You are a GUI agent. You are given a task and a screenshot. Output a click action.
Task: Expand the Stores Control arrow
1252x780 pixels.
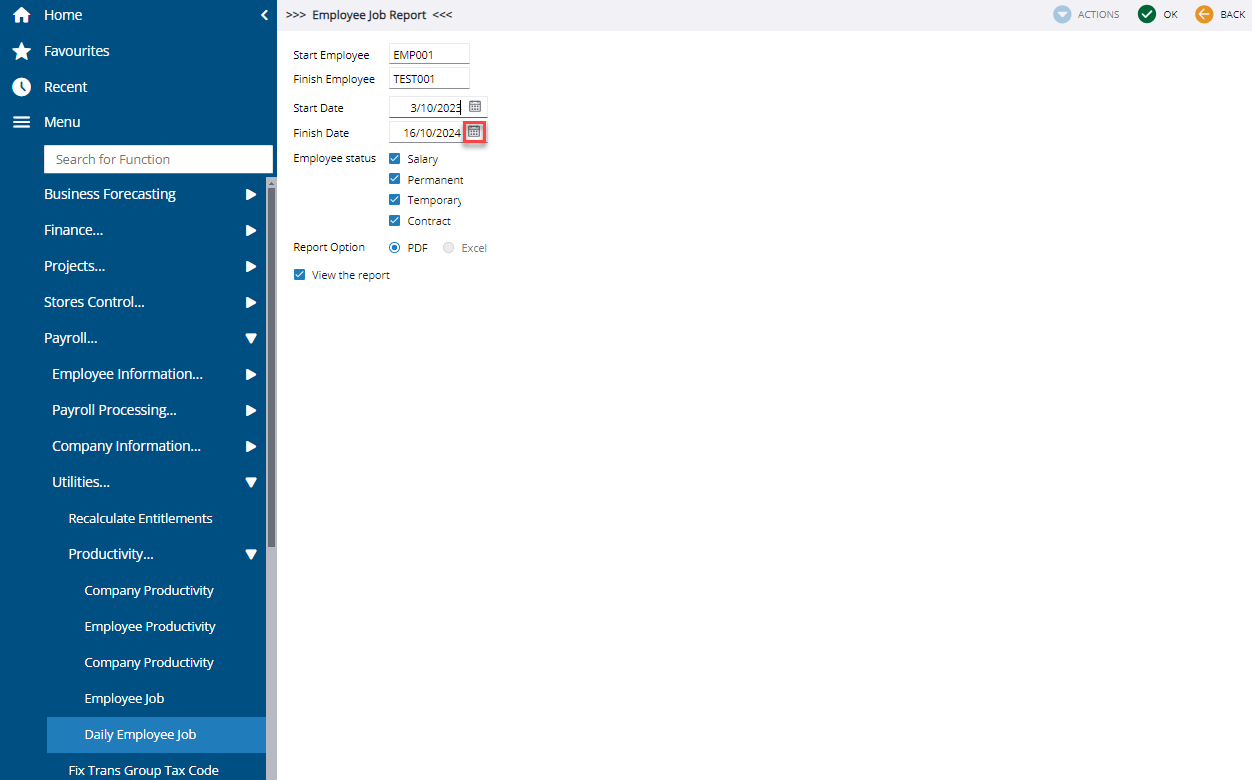(251, 302)
